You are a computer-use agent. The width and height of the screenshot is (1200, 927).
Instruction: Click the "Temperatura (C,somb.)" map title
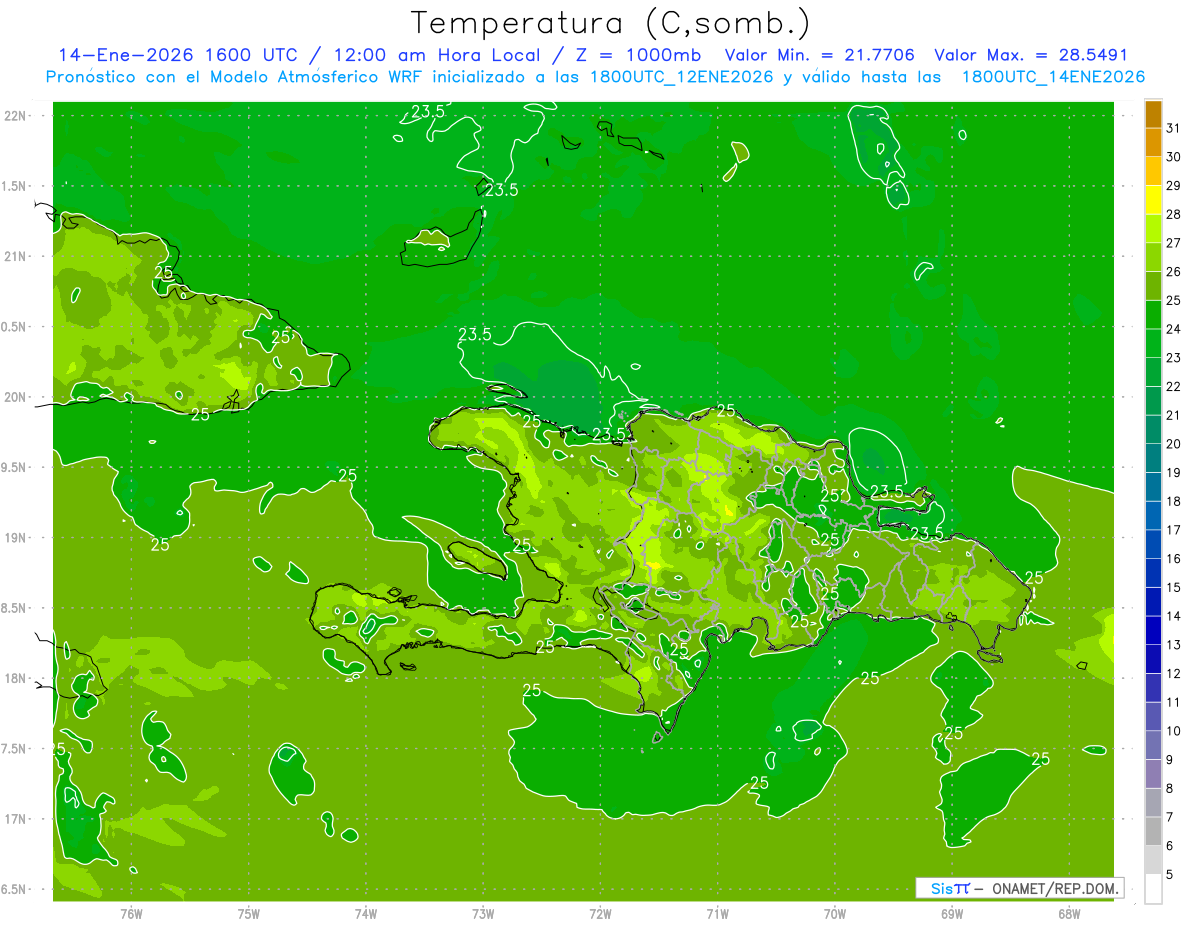coord(611,23)
